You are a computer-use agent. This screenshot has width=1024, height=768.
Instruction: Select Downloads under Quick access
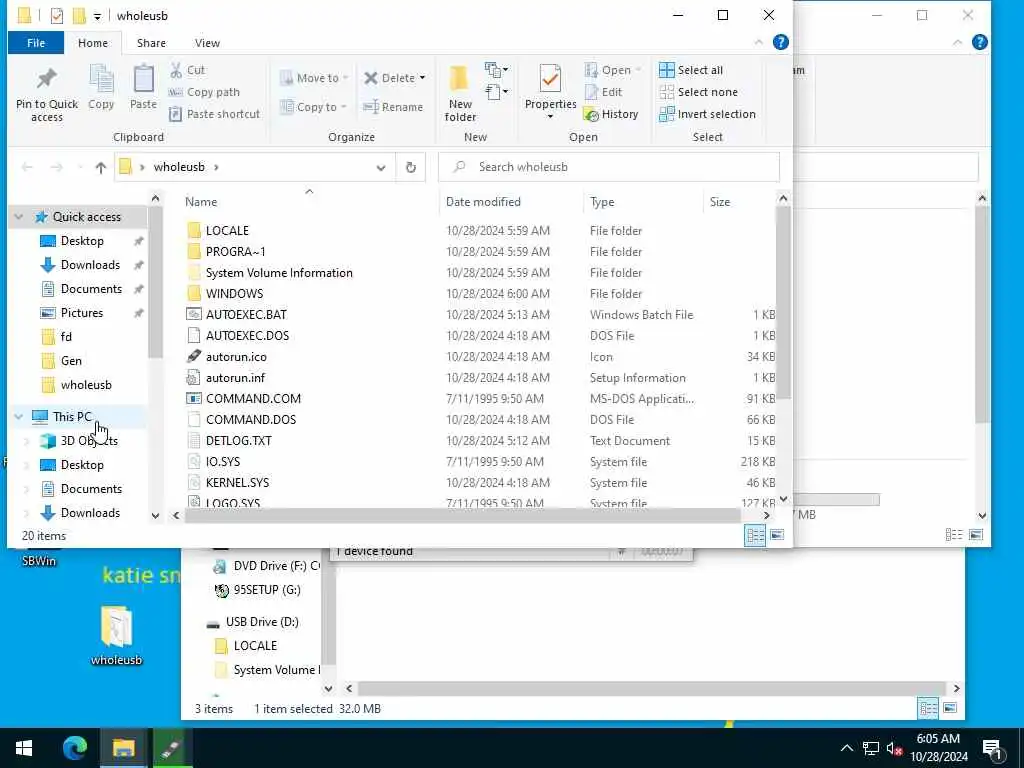[x=90, y=265]
